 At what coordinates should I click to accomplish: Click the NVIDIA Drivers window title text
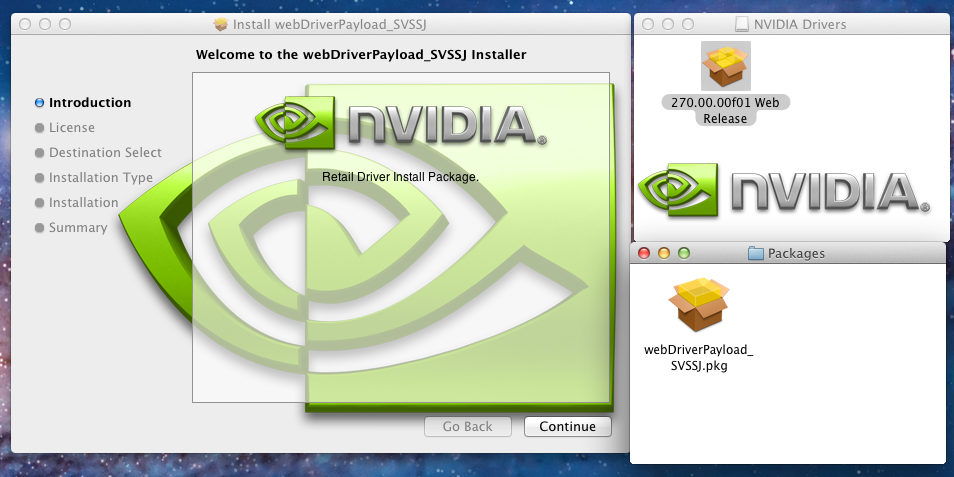800,24
